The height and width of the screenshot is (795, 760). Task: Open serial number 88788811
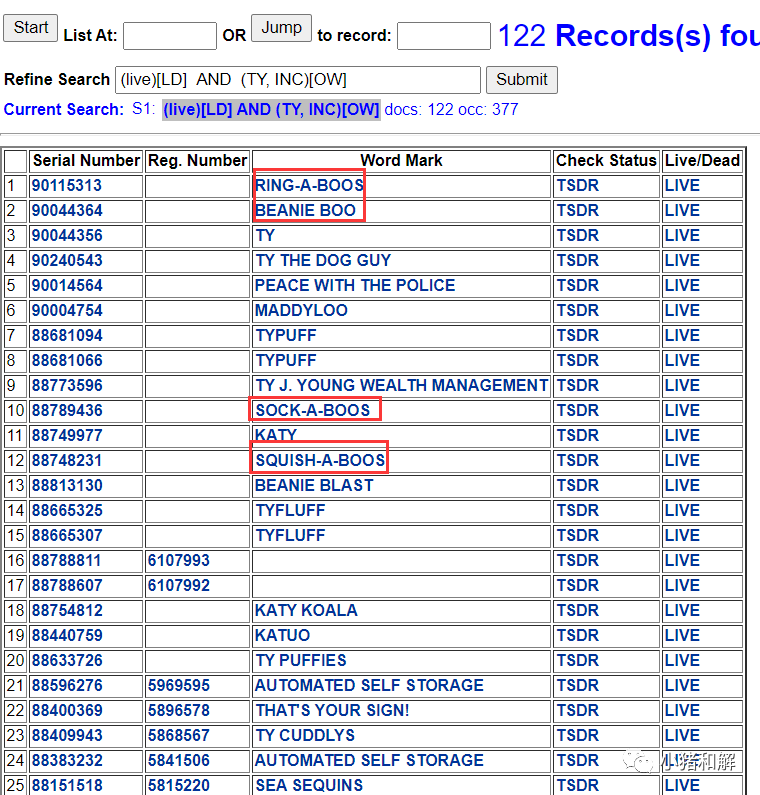[x=67, y=560]
